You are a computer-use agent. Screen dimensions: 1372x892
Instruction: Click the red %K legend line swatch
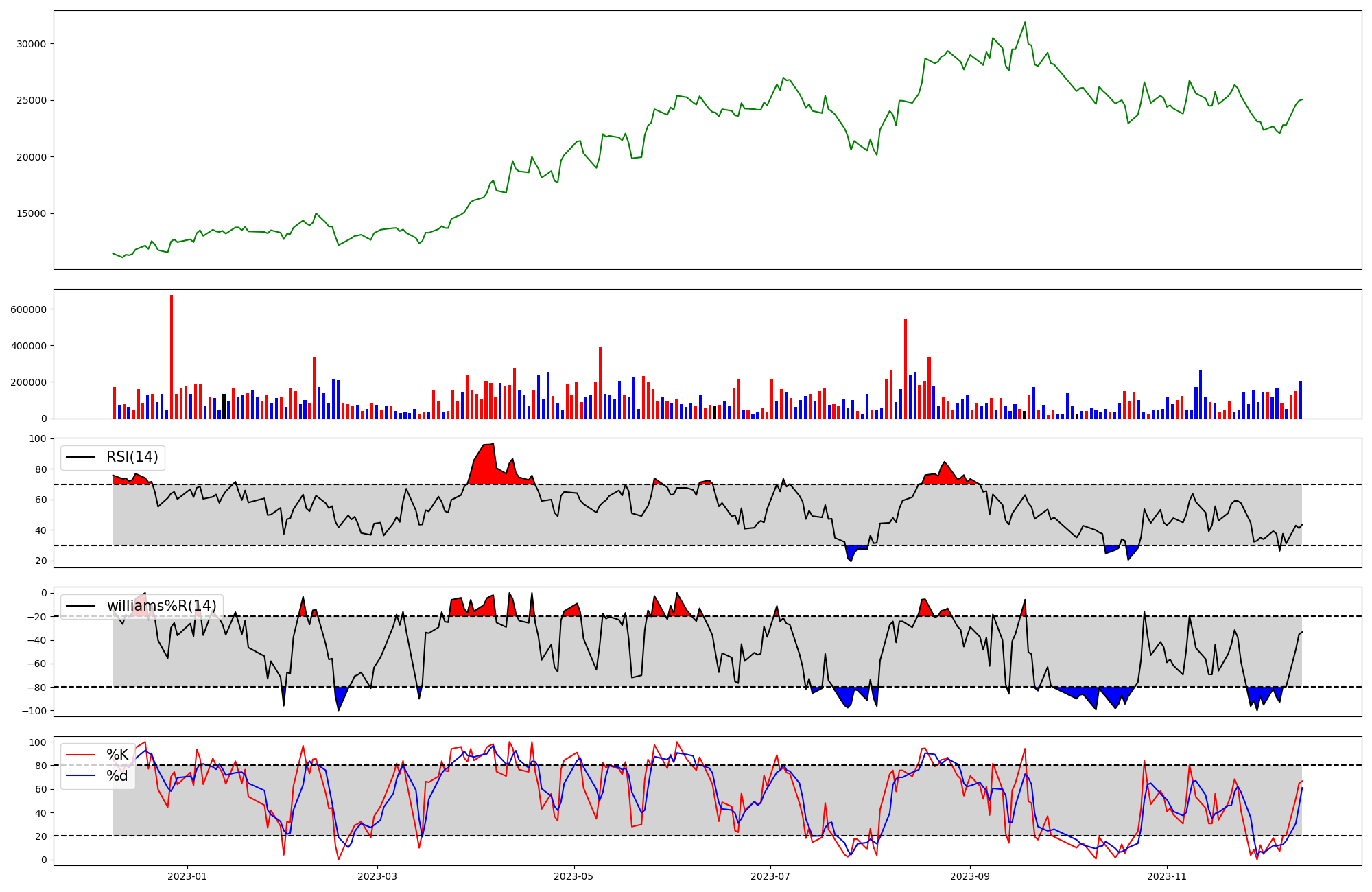tap(80, 755)
